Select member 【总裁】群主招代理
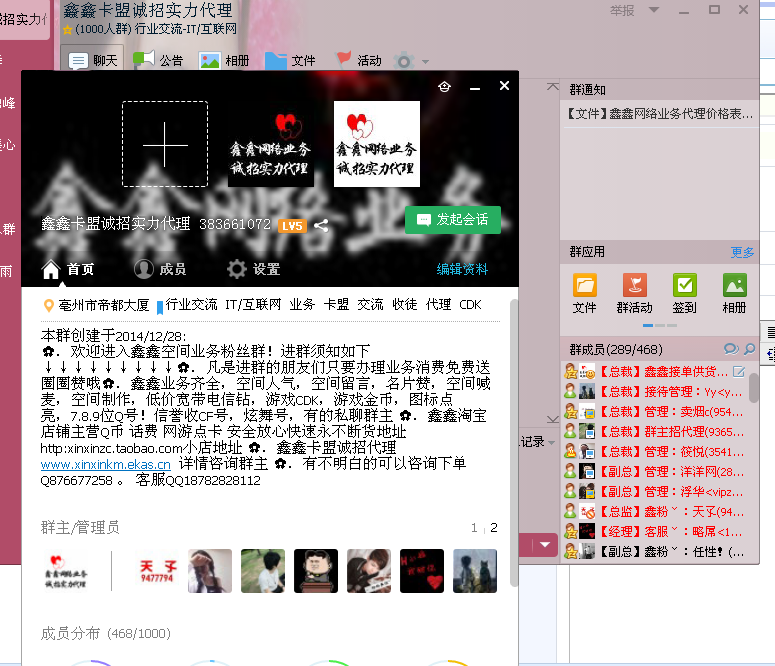This screenshot has width=775, height=666. point(654,432)
